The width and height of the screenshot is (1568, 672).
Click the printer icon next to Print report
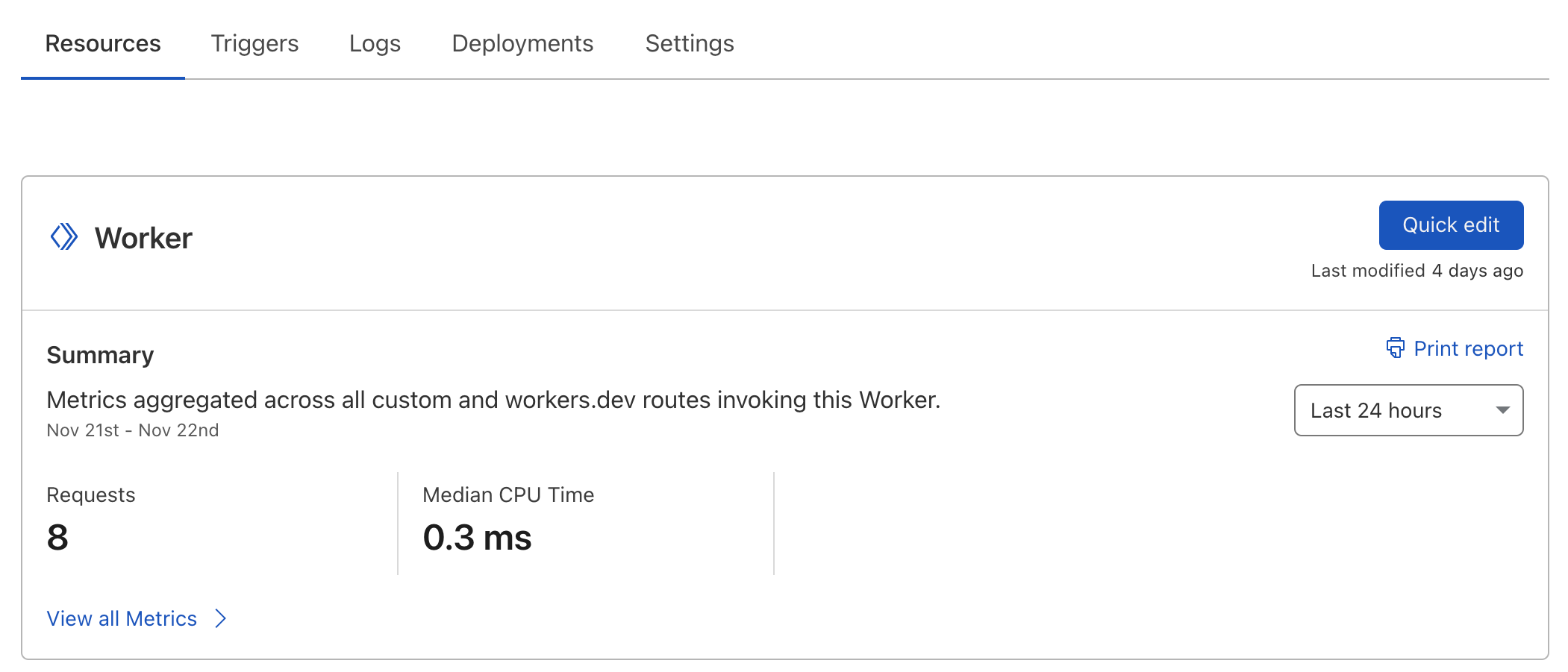pyautogui.click(x=1396, y=348)
